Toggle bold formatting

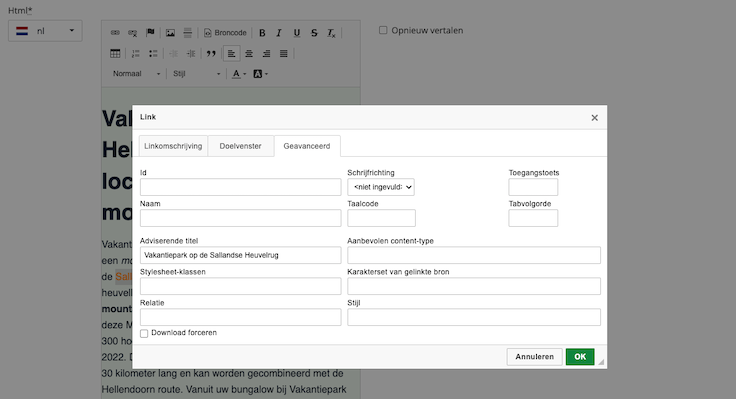262,33
